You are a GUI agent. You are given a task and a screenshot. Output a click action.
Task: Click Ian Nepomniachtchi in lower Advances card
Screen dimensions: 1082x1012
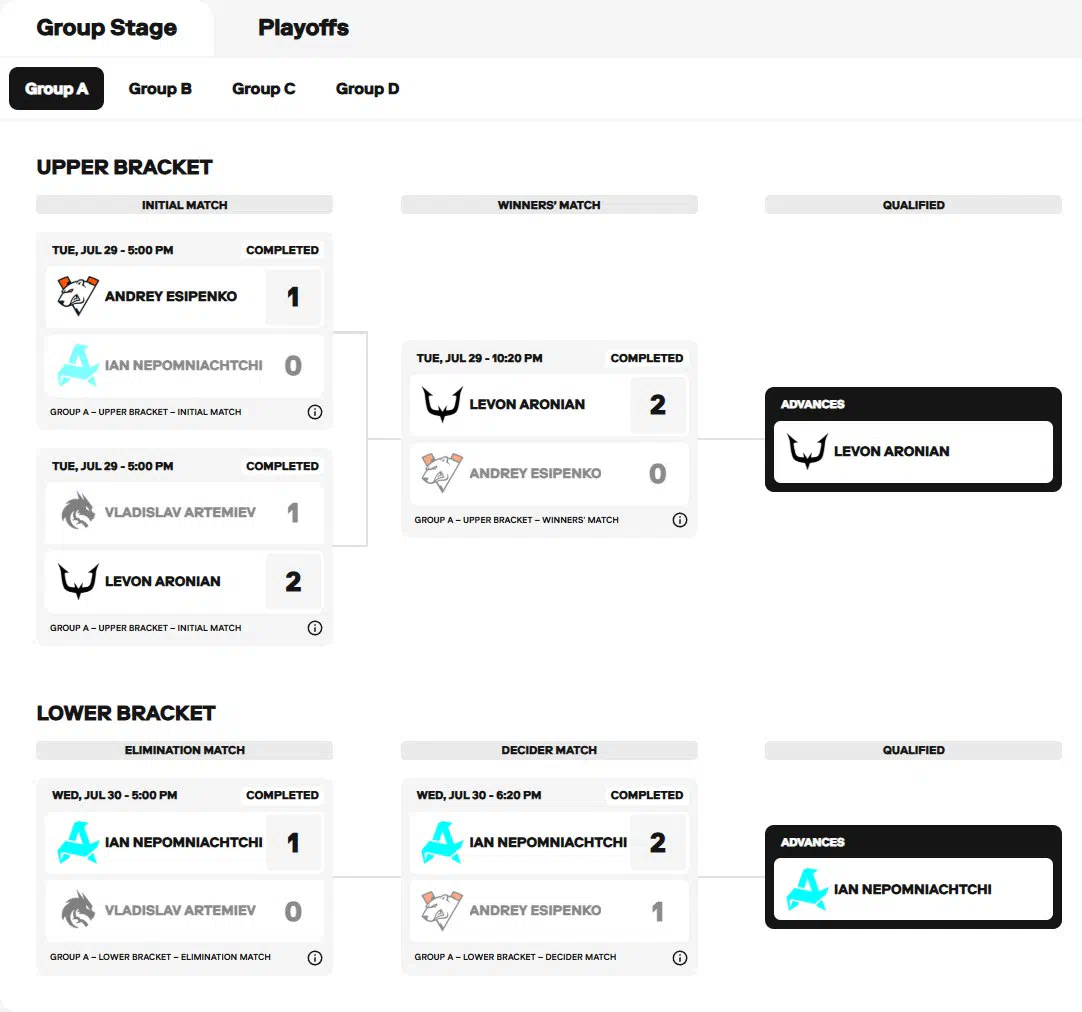[913, 889]
